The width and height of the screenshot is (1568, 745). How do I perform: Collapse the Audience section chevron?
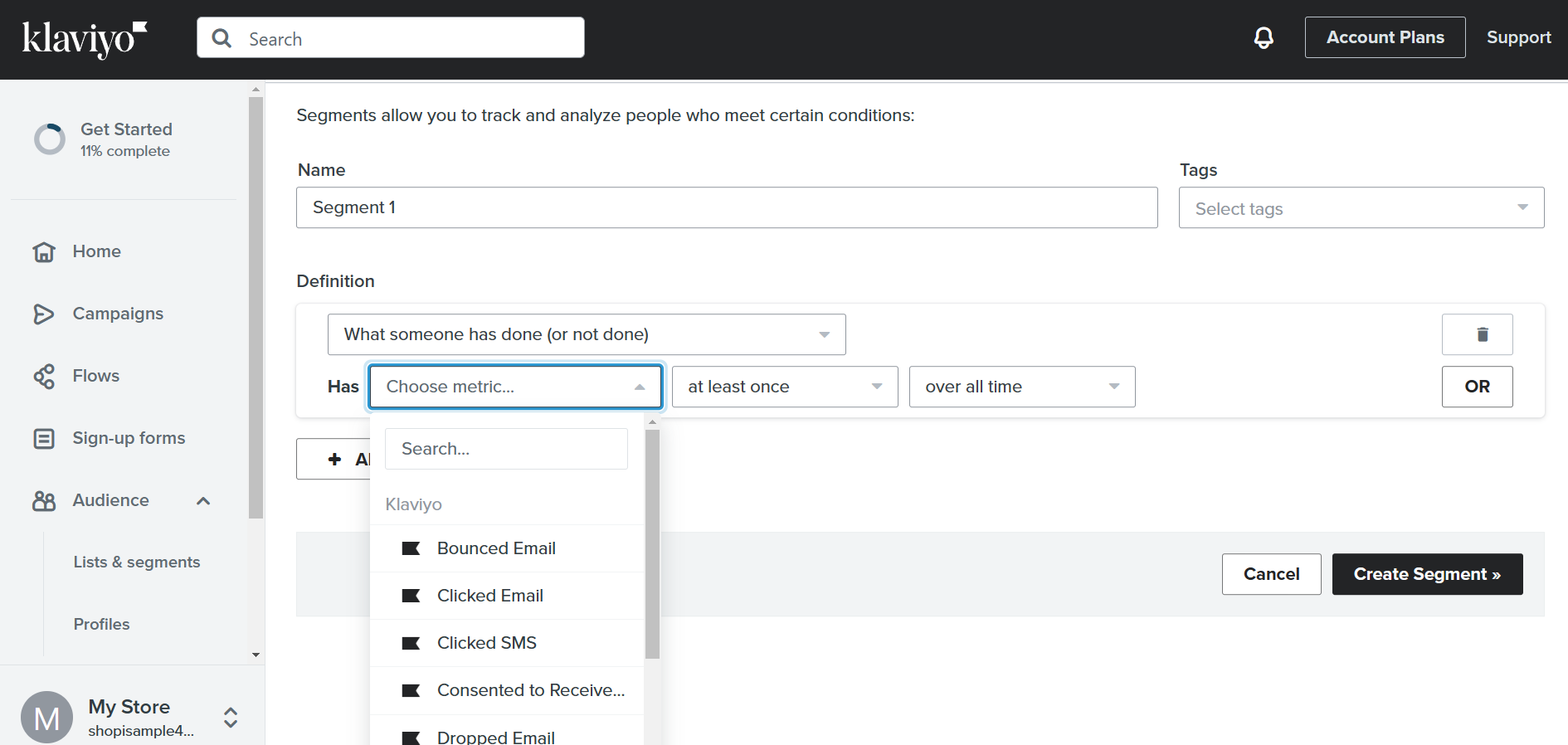pyautogui.click(x=203, y=500)
